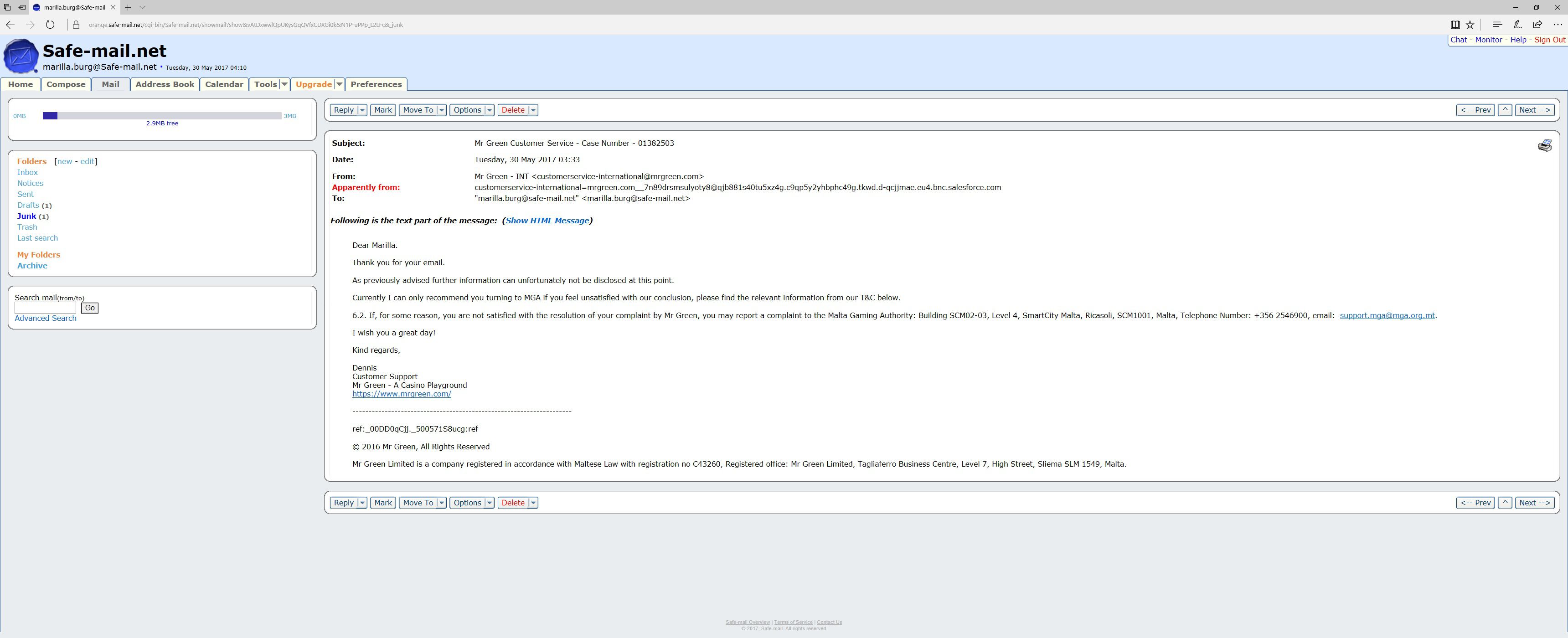This screenshot has height=638, width=1568.
Task: Open the Trash folder
Action: pos(27,227)
